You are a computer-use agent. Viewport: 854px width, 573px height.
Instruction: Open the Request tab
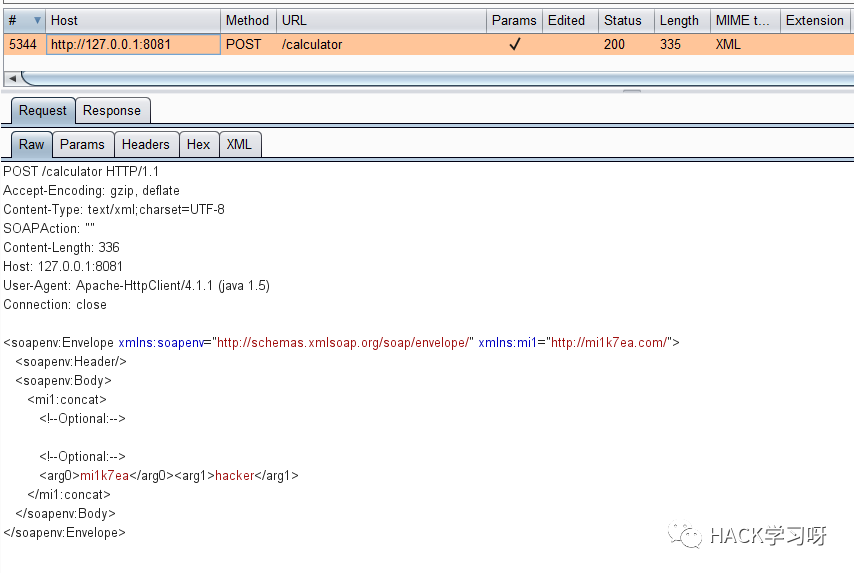point(43,111)
